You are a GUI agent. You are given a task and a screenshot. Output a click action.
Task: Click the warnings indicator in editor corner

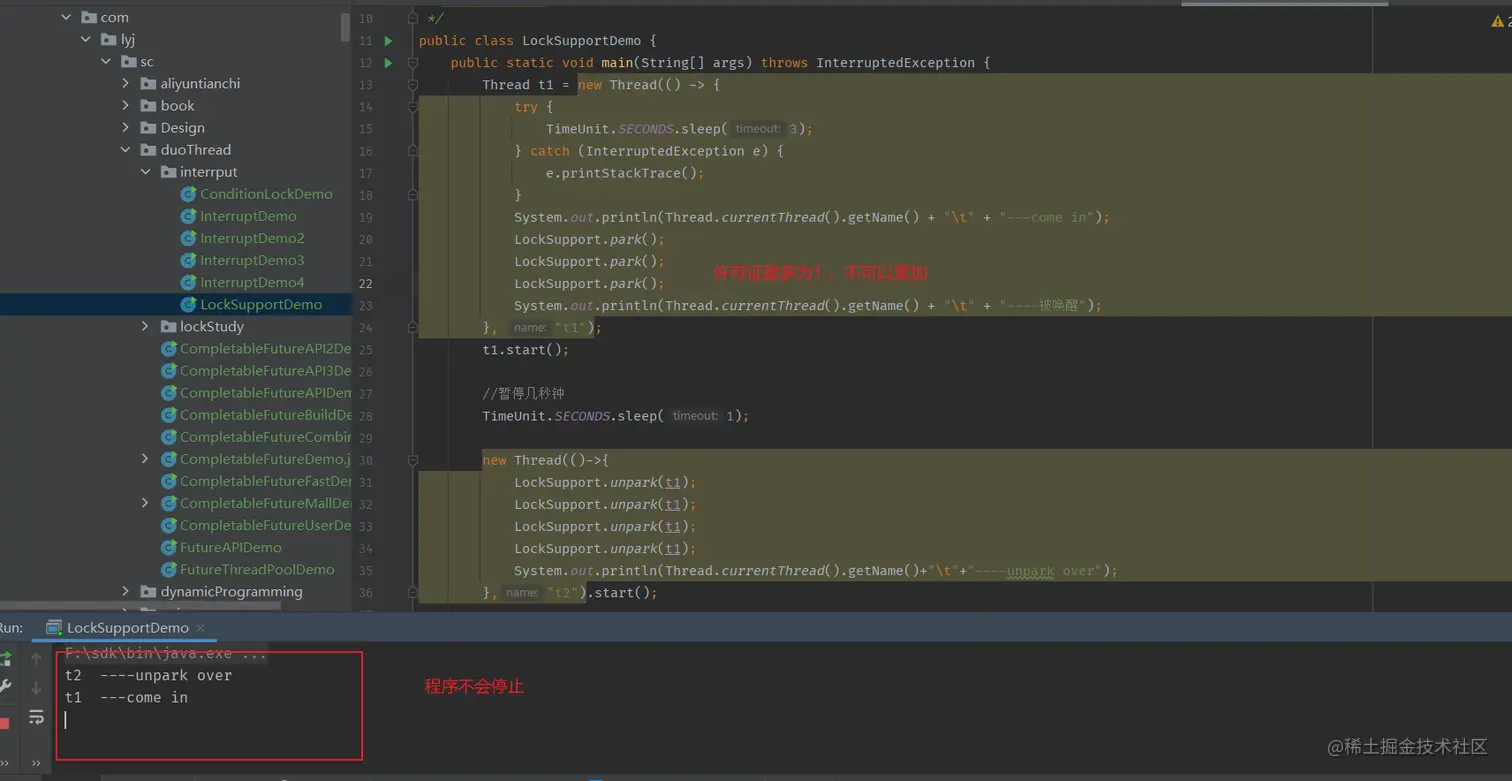click(x=1501, y=21)
